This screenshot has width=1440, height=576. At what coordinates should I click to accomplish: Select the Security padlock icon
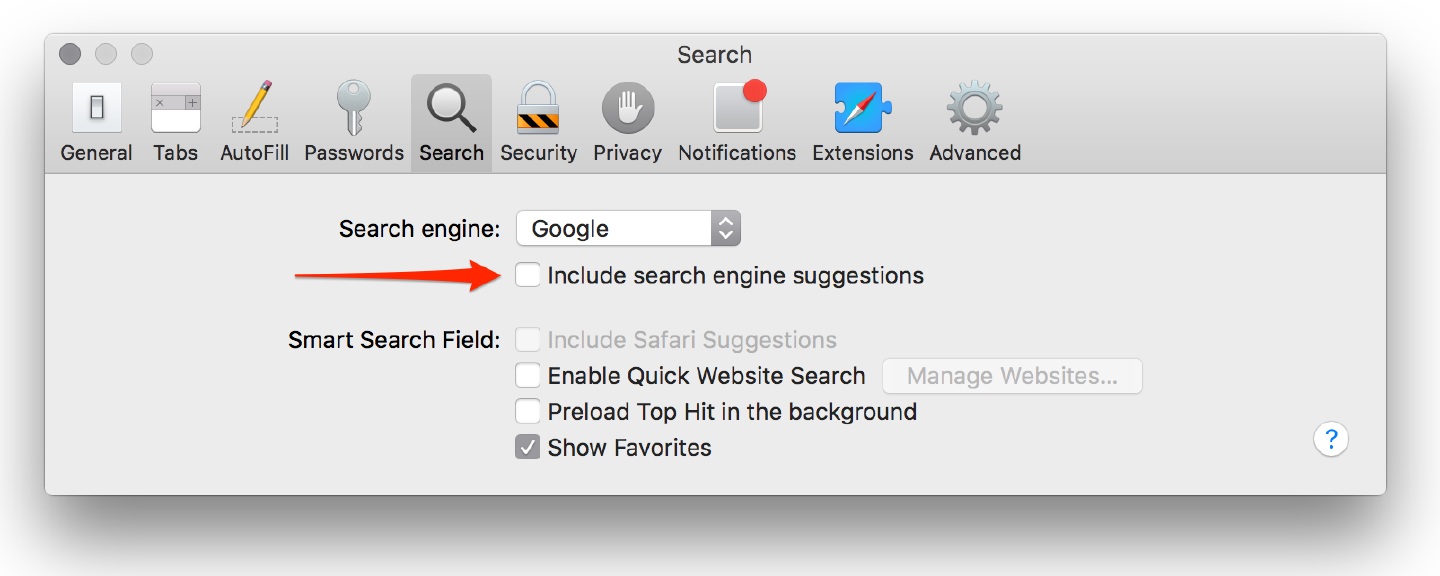click(538, 109)
